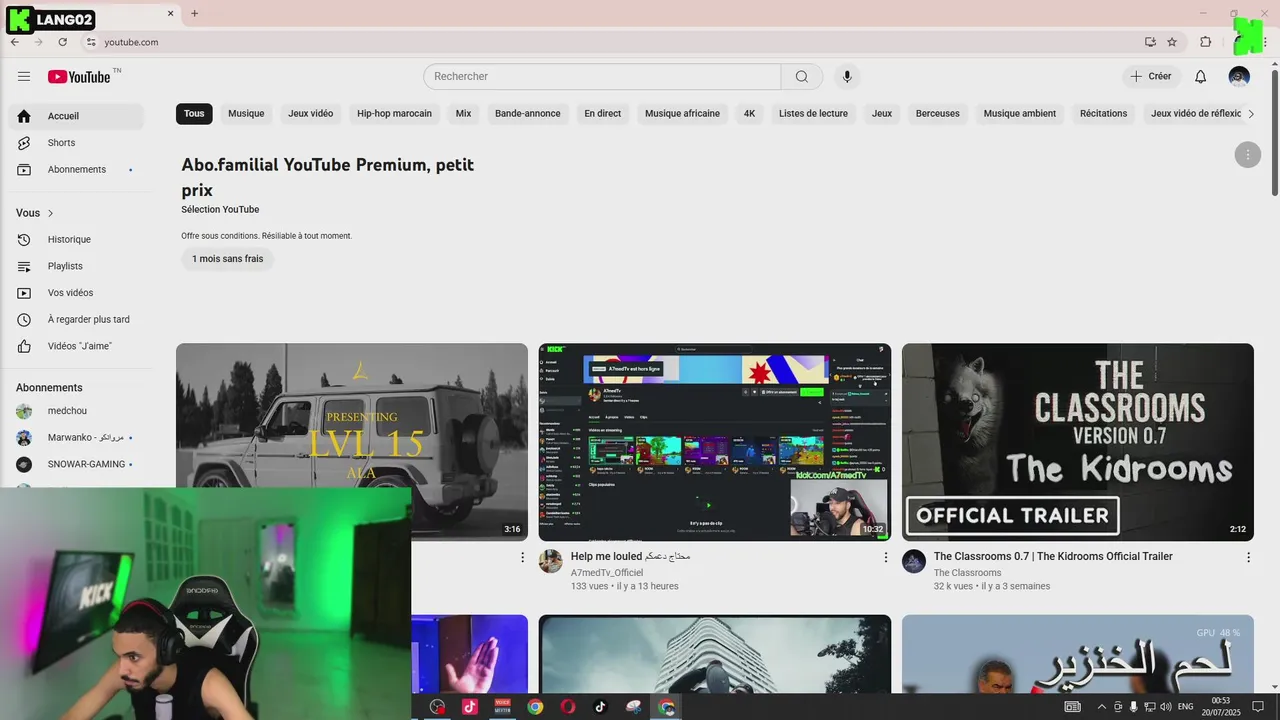Start voice search with the microphone icon

(x=847, y=77)
